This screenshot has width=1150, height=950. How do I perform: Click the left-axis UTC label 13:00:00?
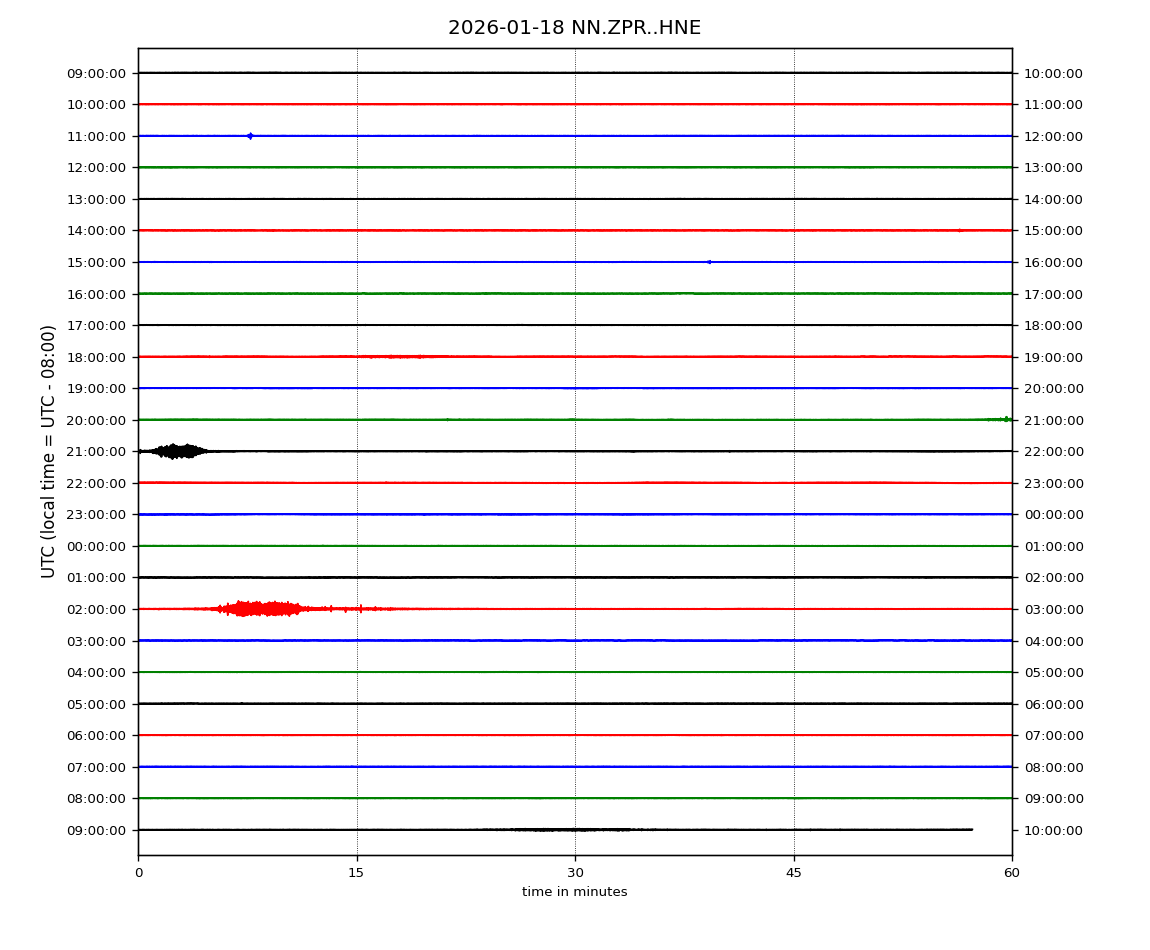[97, 199]
